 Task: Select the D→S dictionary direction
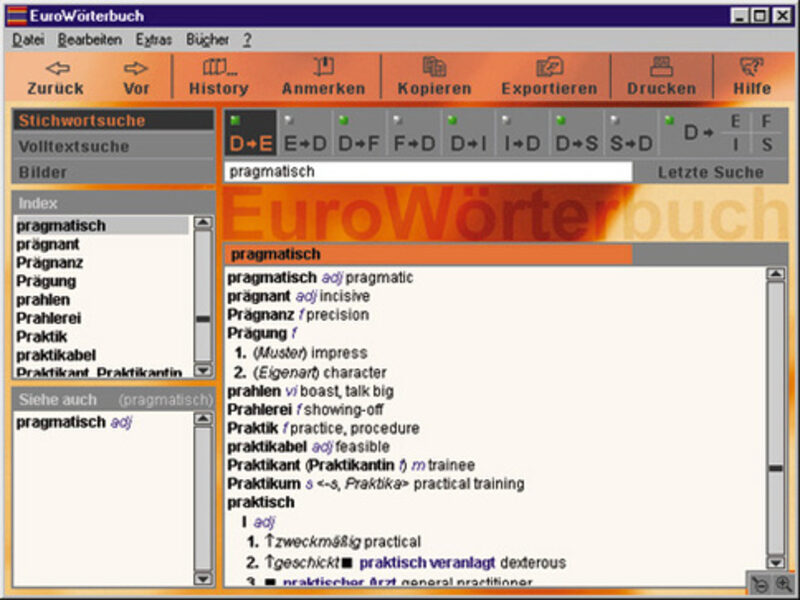[577, 133]
